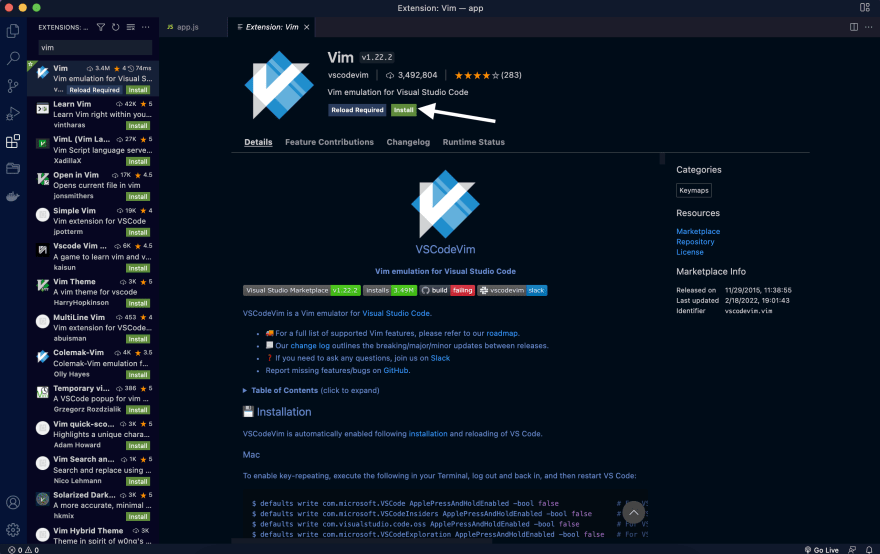Open the Source Control view
Screen dimensions: 880x554
click(13, 86)
